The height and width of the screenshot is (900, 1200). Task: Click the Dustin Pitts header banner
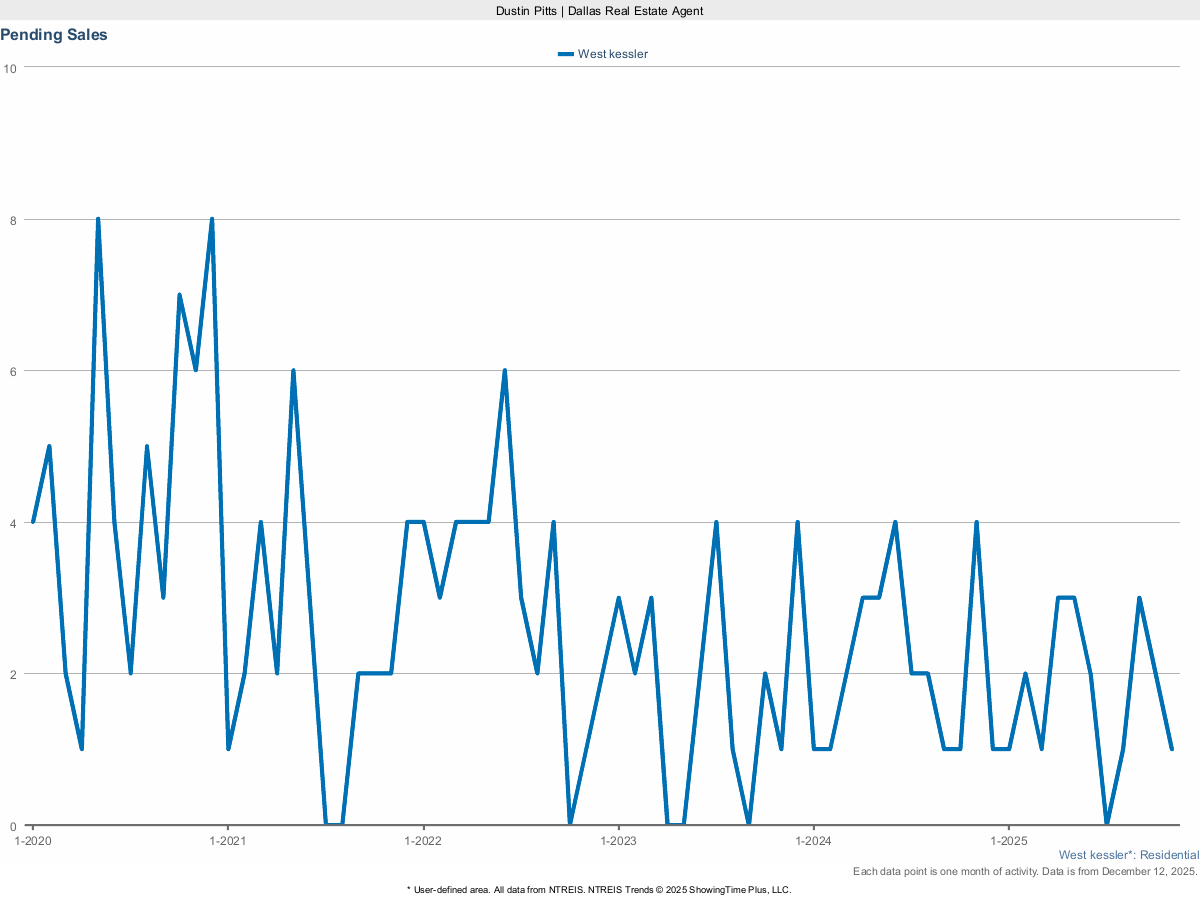599,11
